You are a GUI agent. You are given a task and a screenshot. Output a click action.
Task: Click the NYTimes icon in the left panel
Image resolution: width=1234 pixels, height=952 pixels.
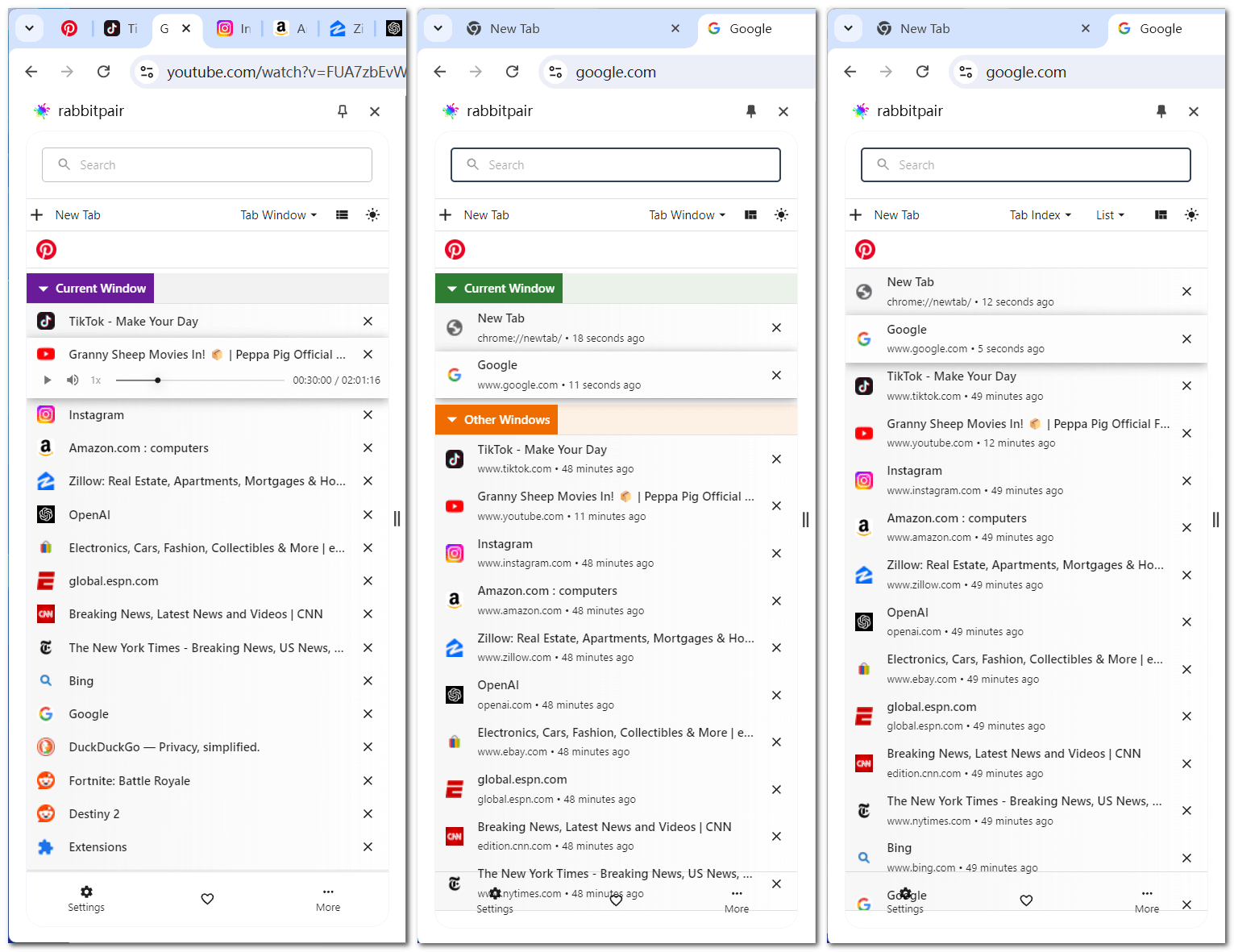pyautogui.click(x=46, y=647)
